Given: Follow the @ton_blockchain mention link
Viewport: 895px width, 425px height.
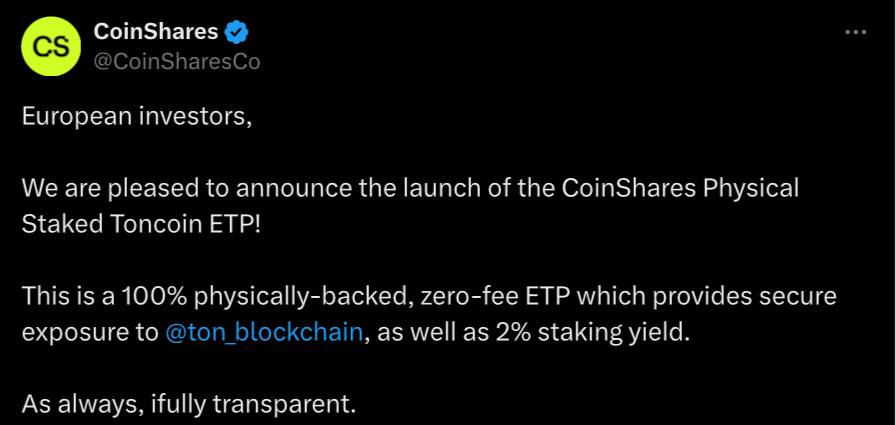Looking at the screenshot, I should pyautogui.click(x=263, y=333).
